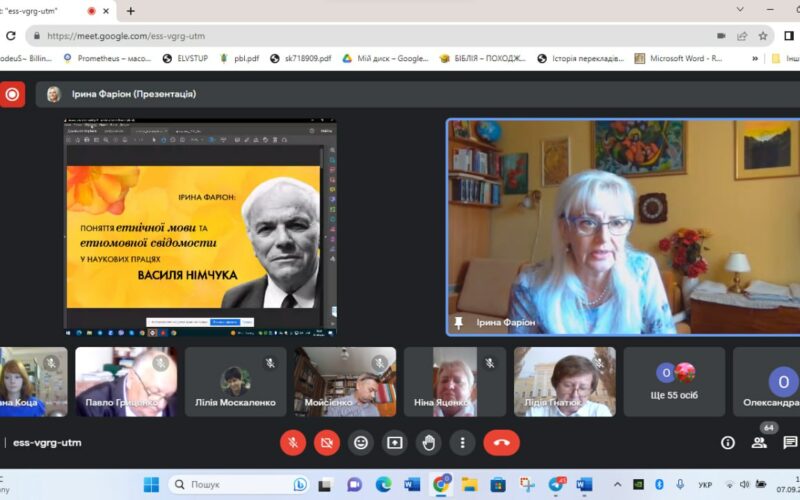The image size is (800, 500).
Task: Open a new browser tab
Action: pos(130,11)
